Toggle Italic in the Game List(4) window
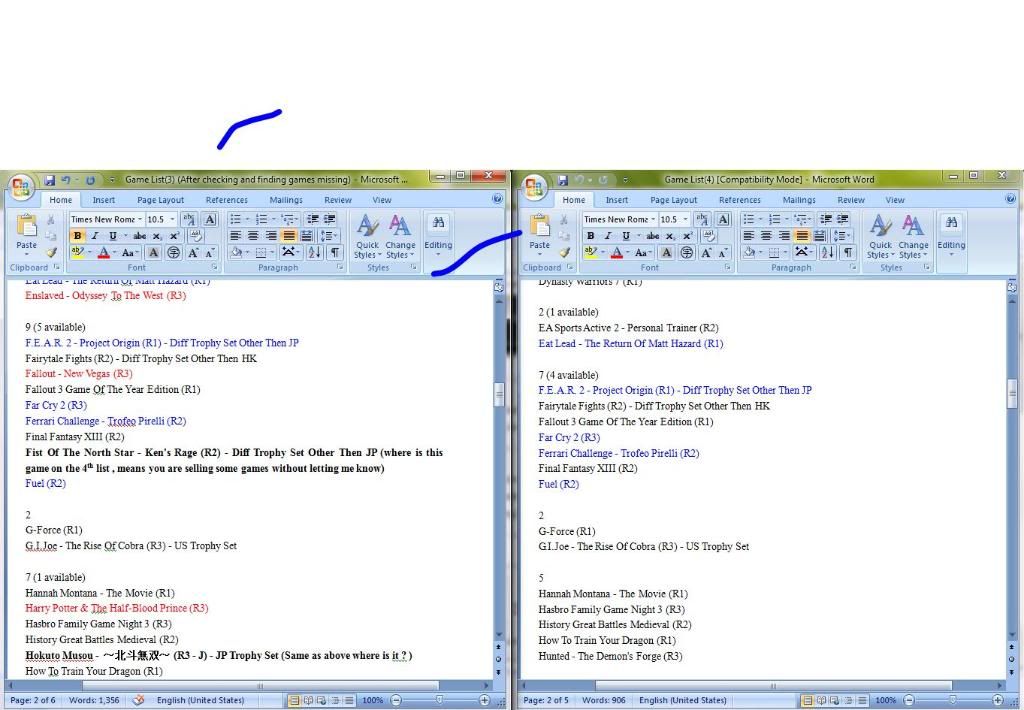This screenshot has height=710, width=1024. point(607,236)
